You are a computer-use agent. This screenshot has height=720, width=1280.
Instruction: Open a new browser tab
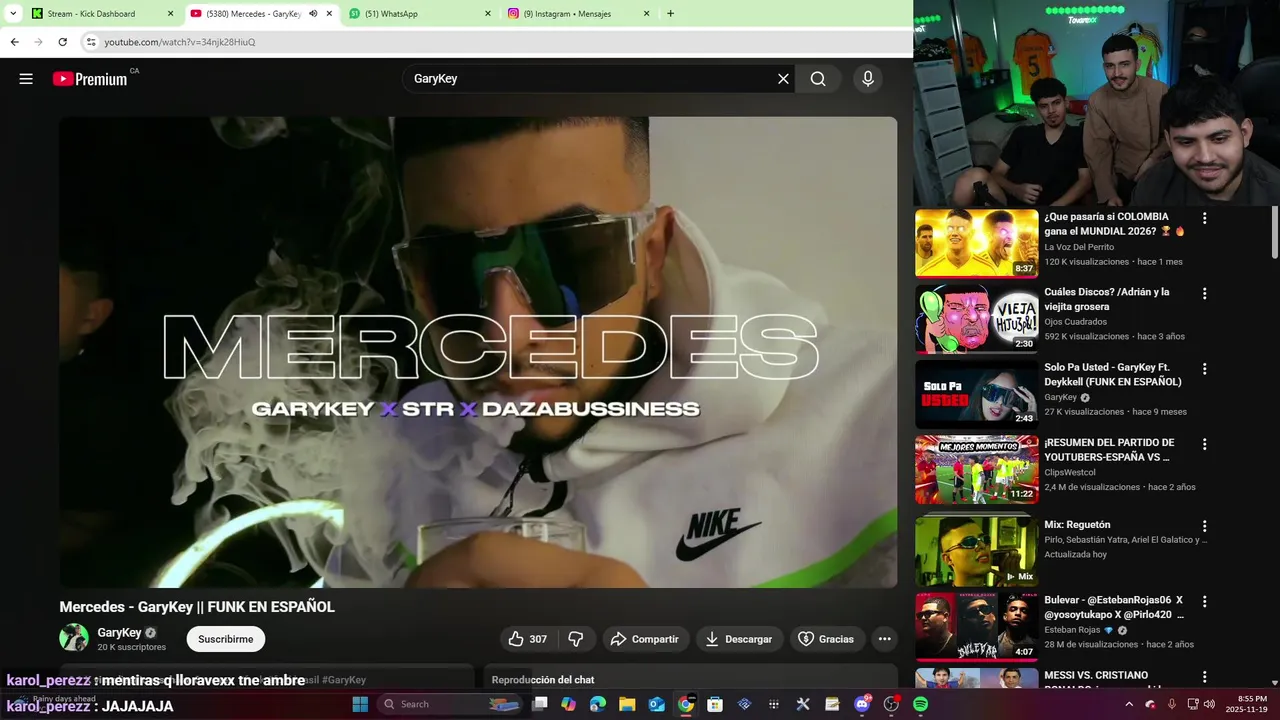(x=670, y=14)
